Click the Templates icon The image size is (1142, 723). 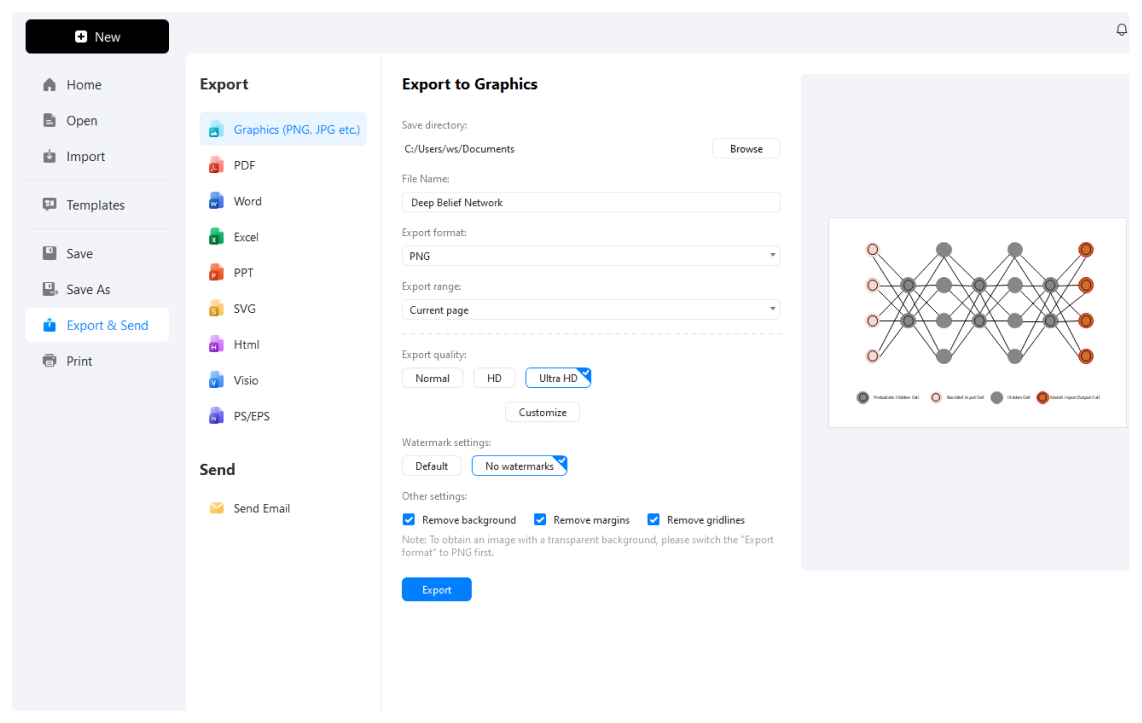50,205
